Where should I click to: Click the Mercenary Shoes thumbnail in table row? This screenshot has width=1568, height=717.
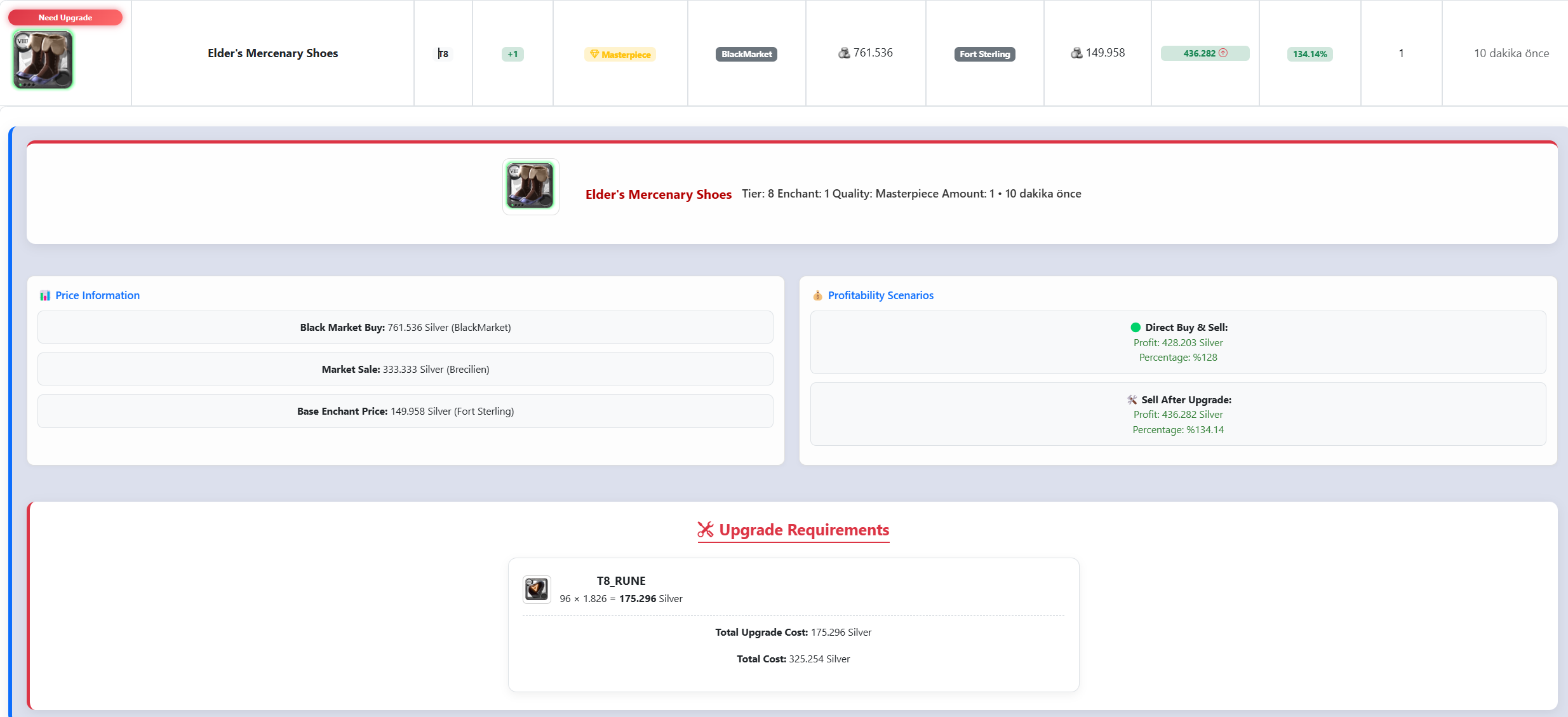click(x=43, y=60)
